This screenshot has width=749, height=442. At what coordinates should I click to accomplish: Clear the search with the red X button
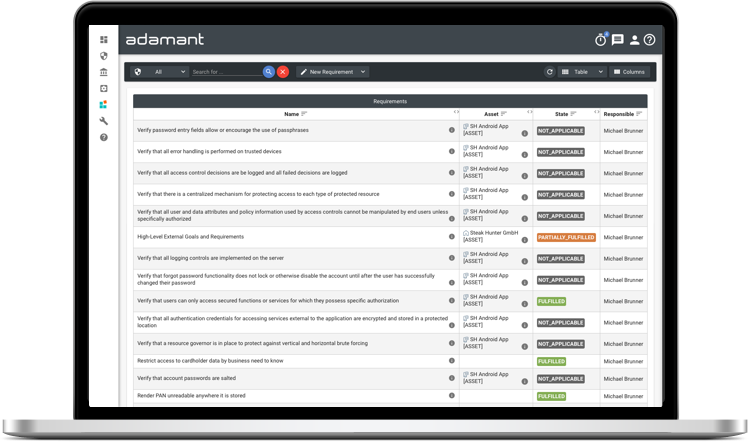pyautogui.click(x=283, y=72)
